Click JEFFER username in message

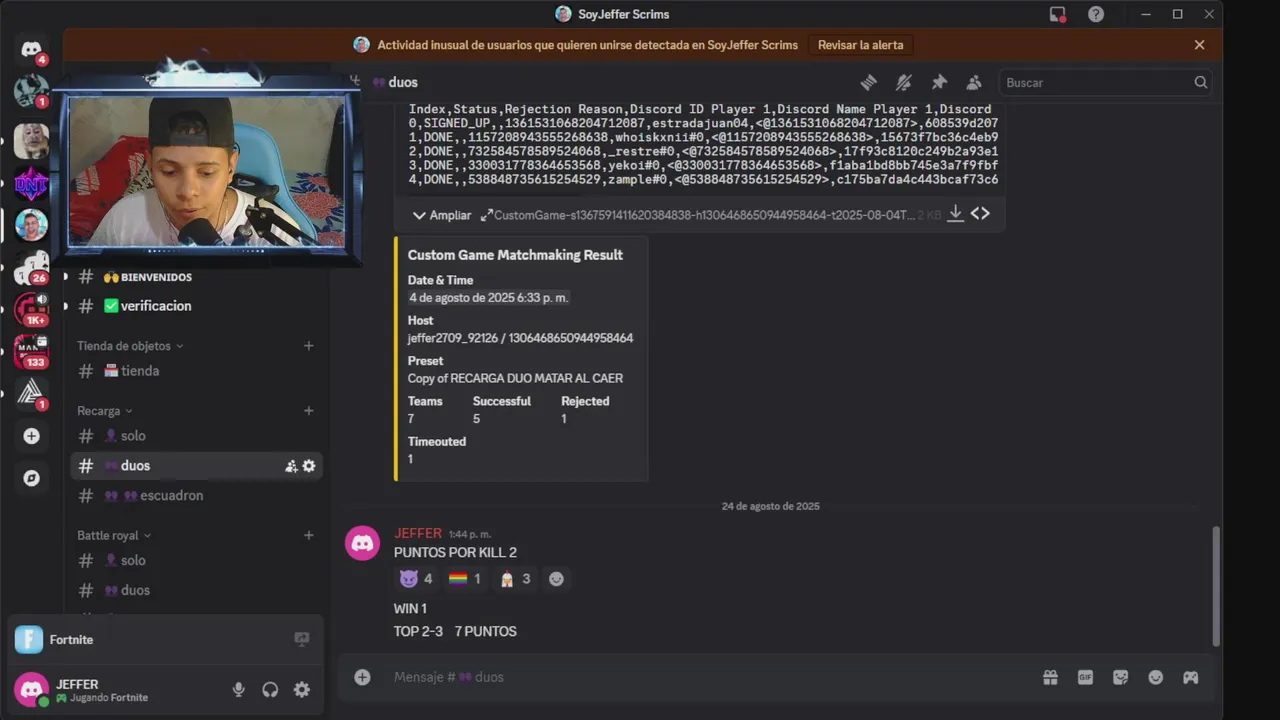[418, 534]
